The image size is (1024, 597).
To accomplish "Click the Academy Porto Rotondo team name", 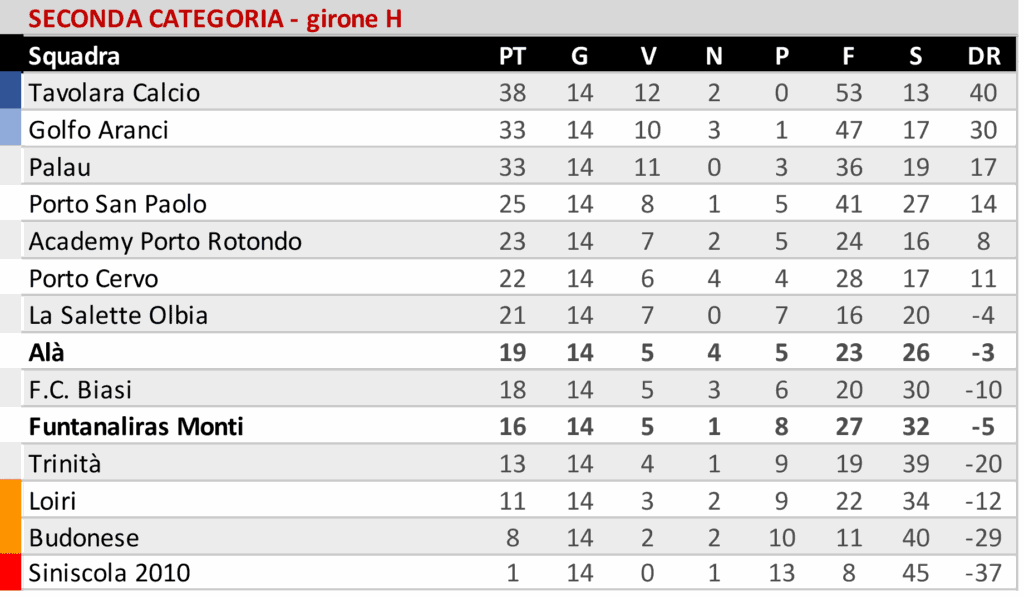I will pos(165,241).
